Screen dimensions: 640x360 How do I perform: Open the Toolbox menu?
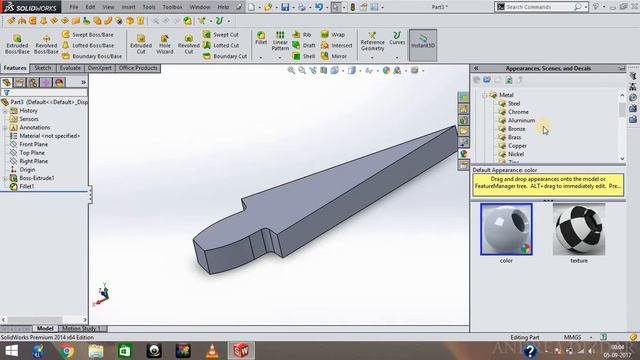[172, 7]
